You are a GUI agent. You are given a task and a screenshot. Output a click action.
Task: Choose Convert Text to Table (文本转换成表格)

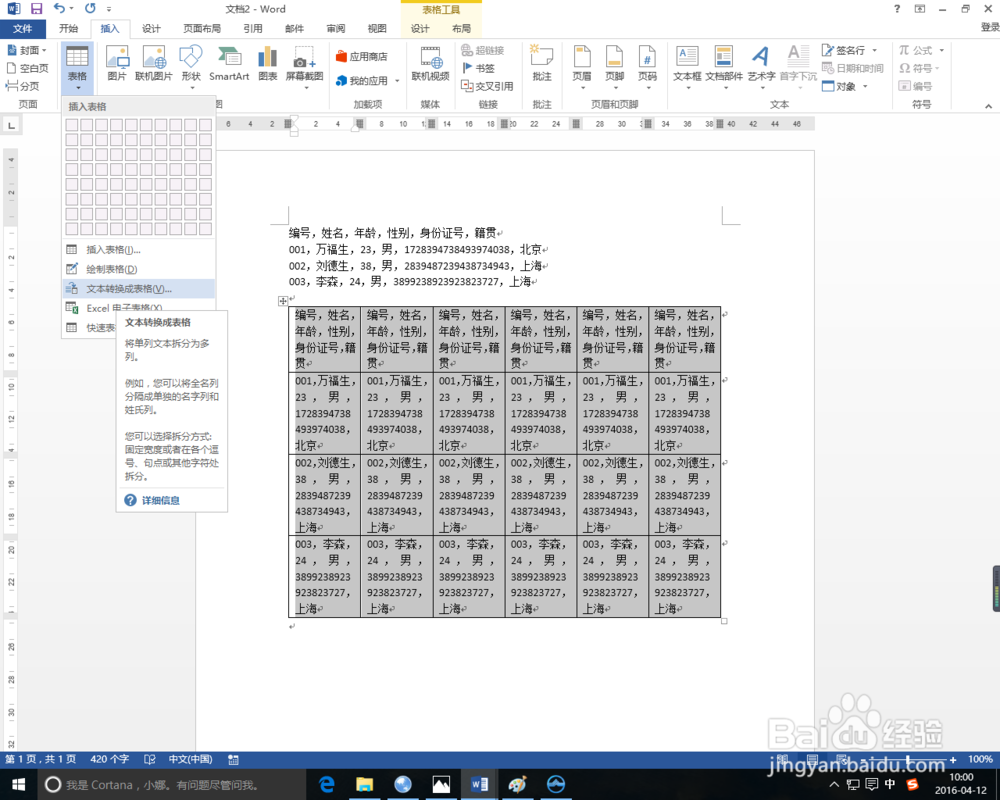tap(138, 289)
